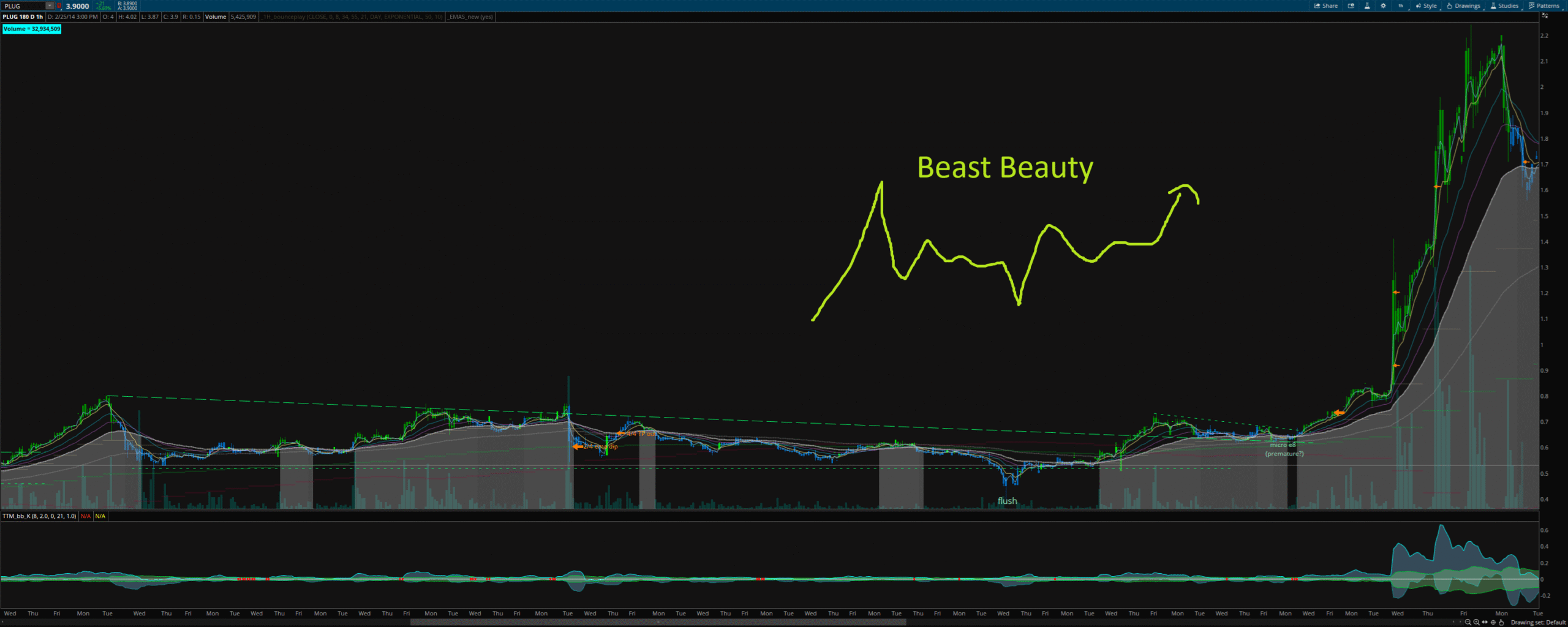Image resolution: width=1568 pixels, height=627 pixels.
Task: Click the Share chart button
Action: (x=1325, y=6)
